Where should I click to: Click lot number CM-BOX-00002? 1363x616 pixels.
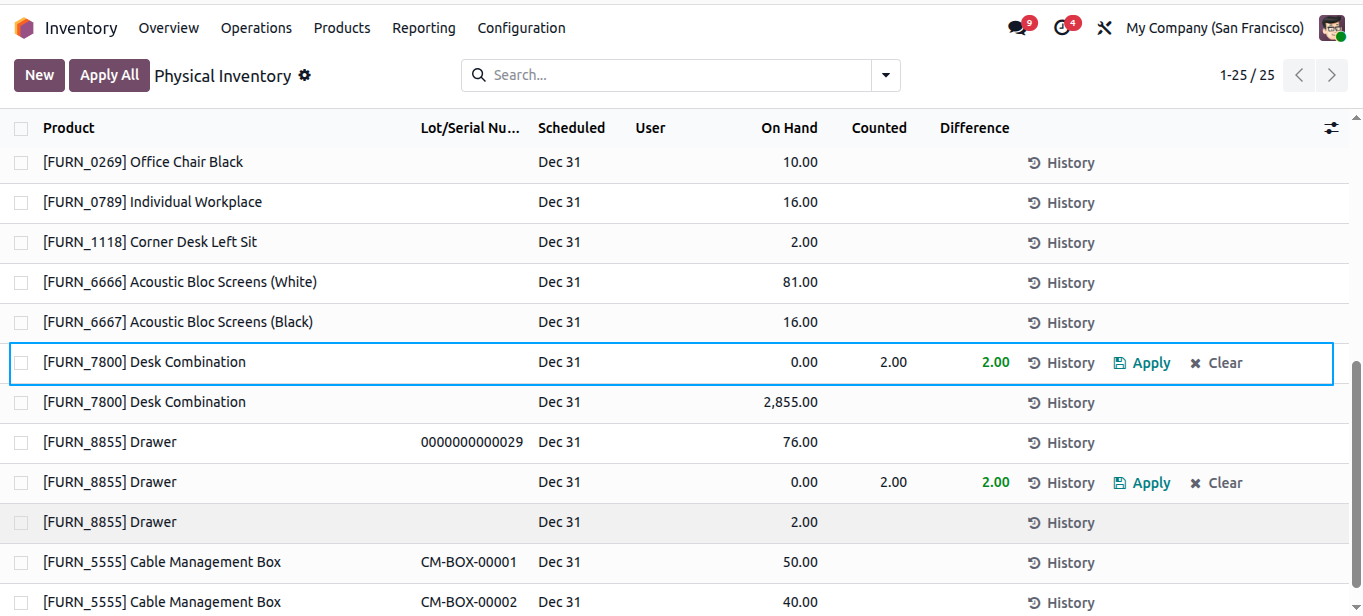(469, 602)
